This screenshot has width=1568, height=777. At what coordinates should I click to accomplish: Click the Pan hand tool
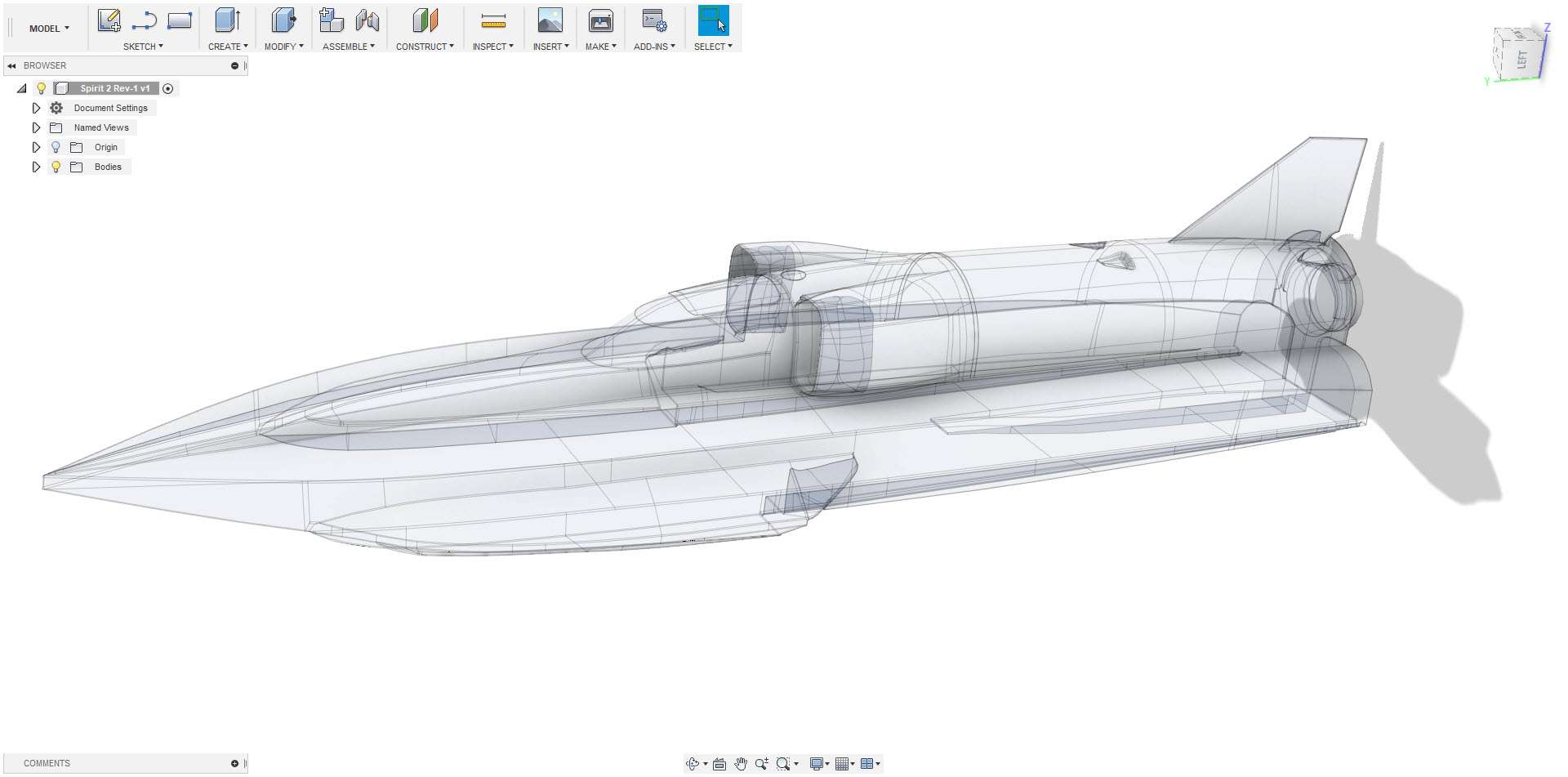tap(740, 764)
